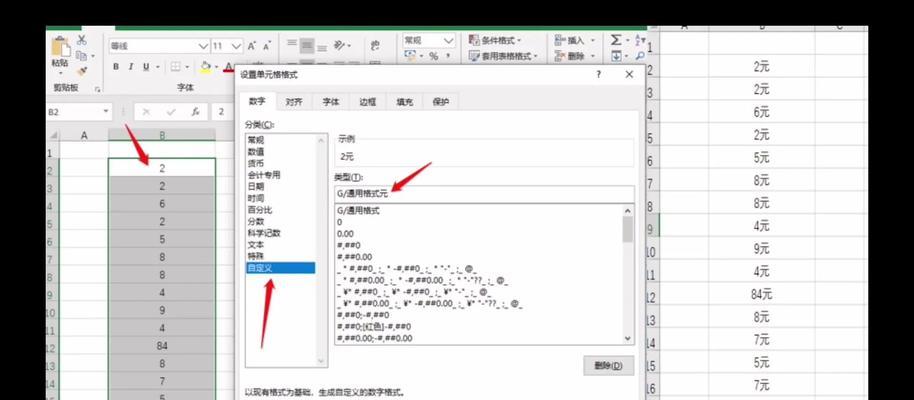Close the 设置单元格格式 dialog
This screenshot has width=914, height=400.
point(629,75)
